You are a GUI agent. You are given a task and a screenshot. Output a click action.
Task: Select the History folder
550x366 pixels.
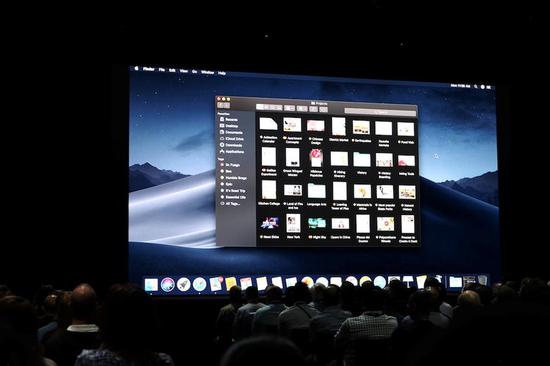[x=362, y=160]
